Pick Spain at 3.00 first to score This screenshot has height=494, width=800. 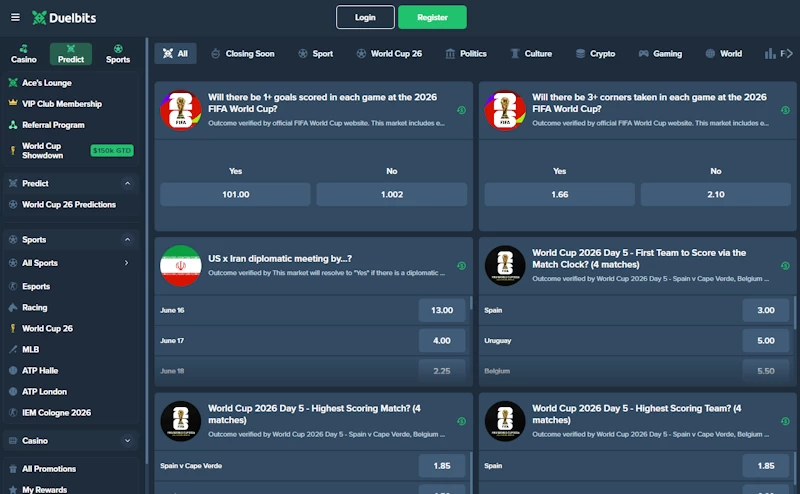point(766,310)
